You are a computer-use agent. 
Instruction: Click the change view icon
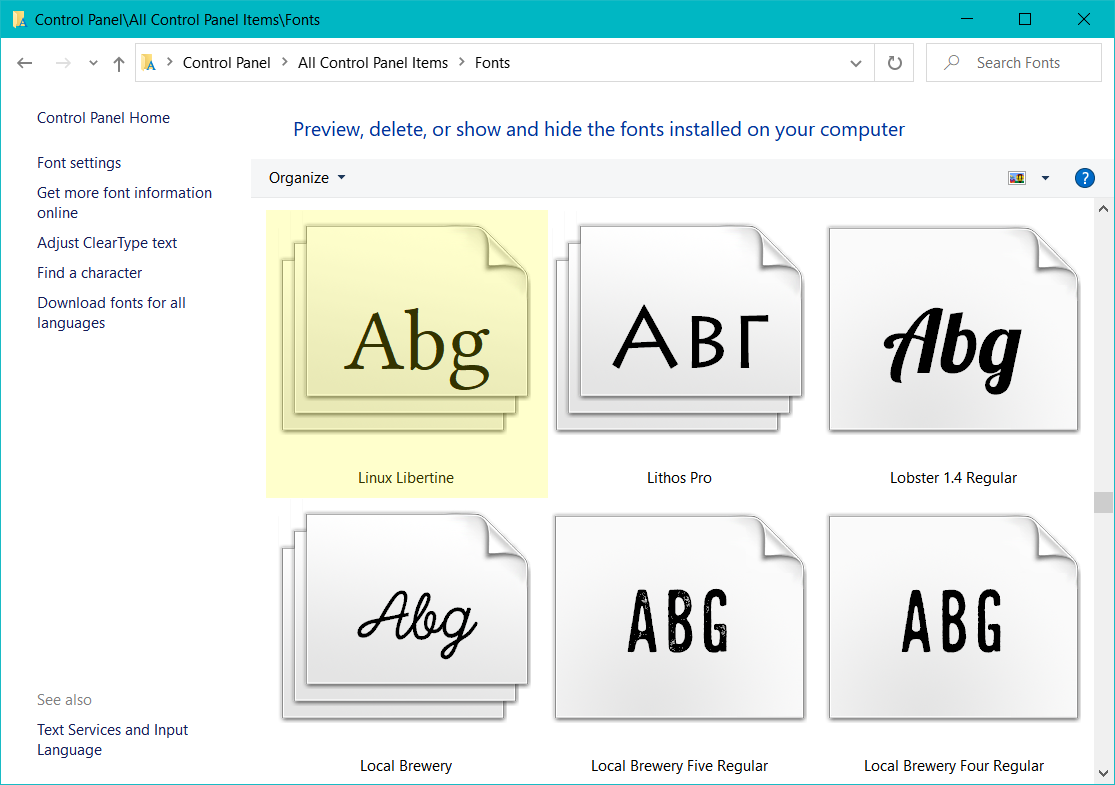pos(1017,178)
